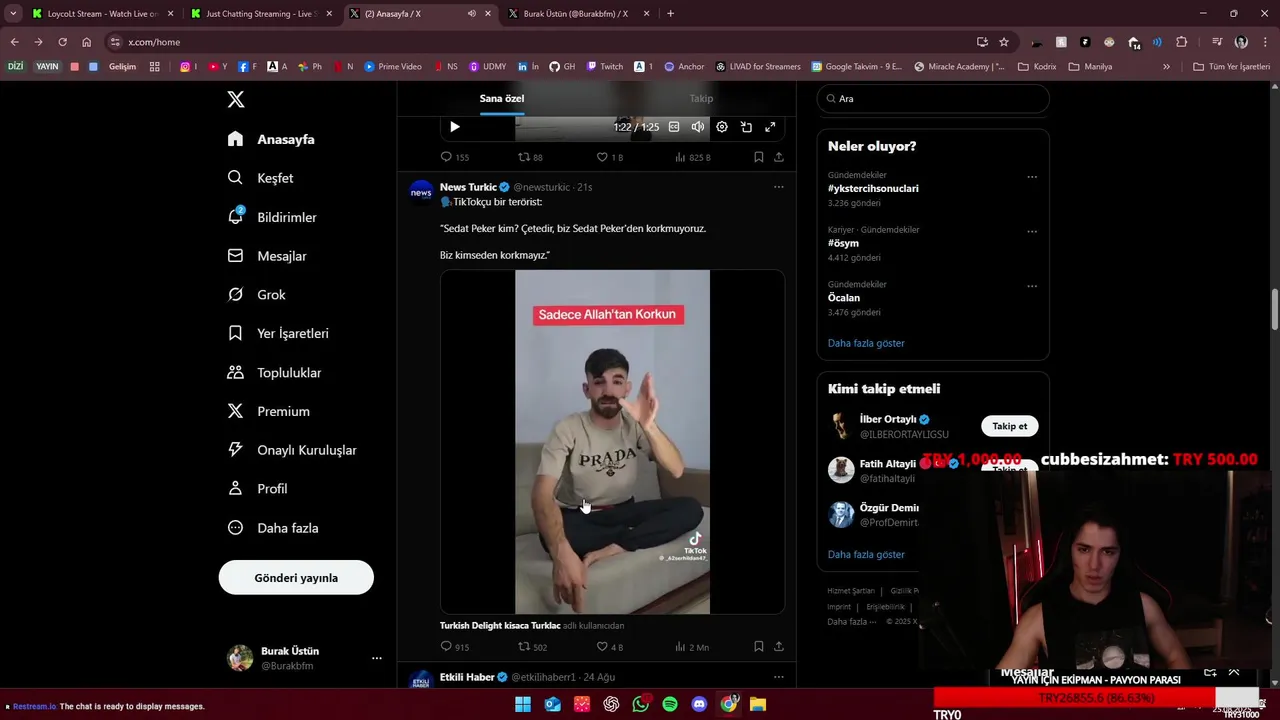This screenshot has height=720, width=1280.
Task: Repost the post with 88 reposts
Action: coord(530,157)
